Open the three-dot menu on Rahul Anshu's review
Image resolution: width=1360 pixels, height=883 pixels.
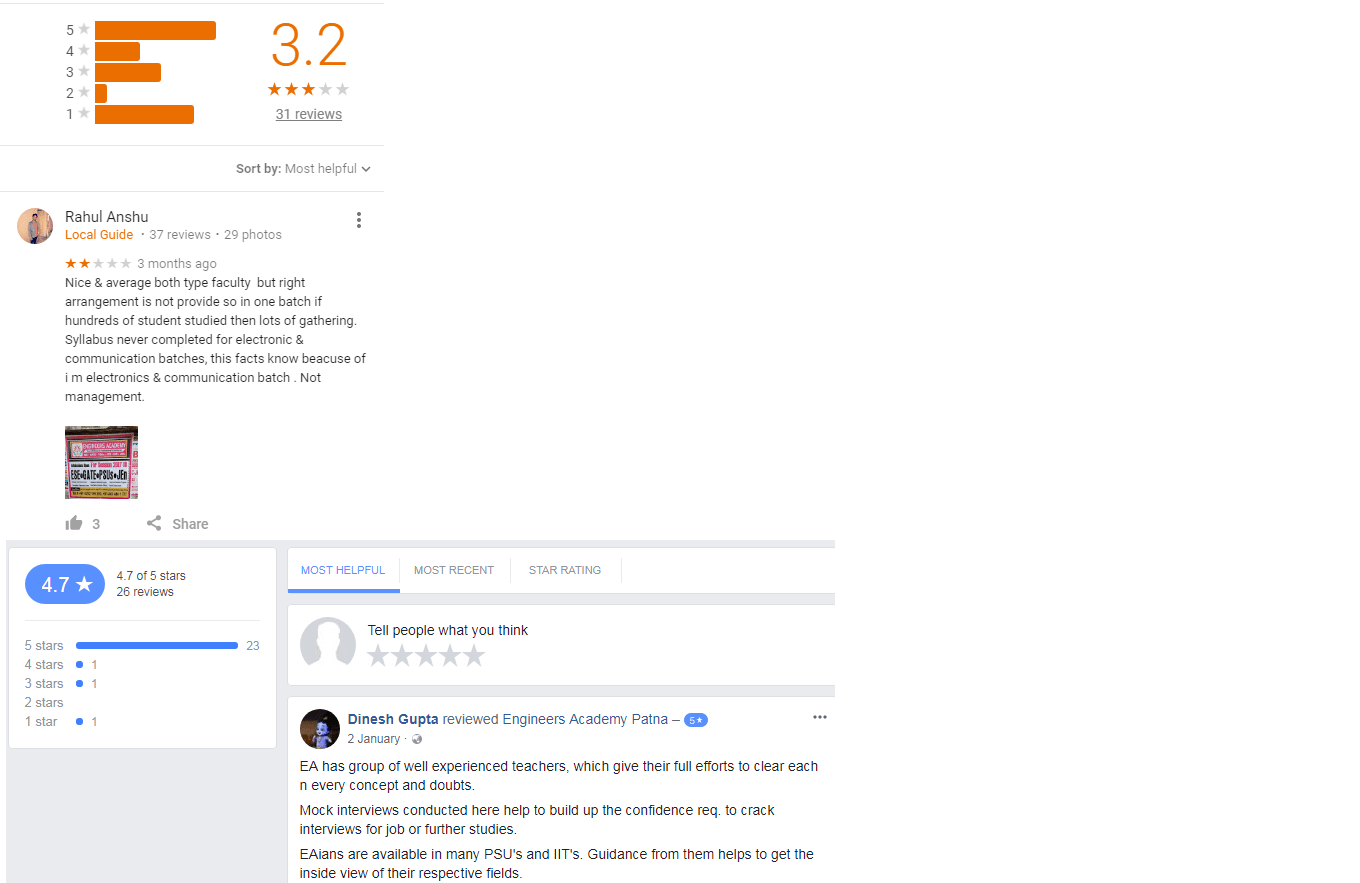click(x=358, y=220)
